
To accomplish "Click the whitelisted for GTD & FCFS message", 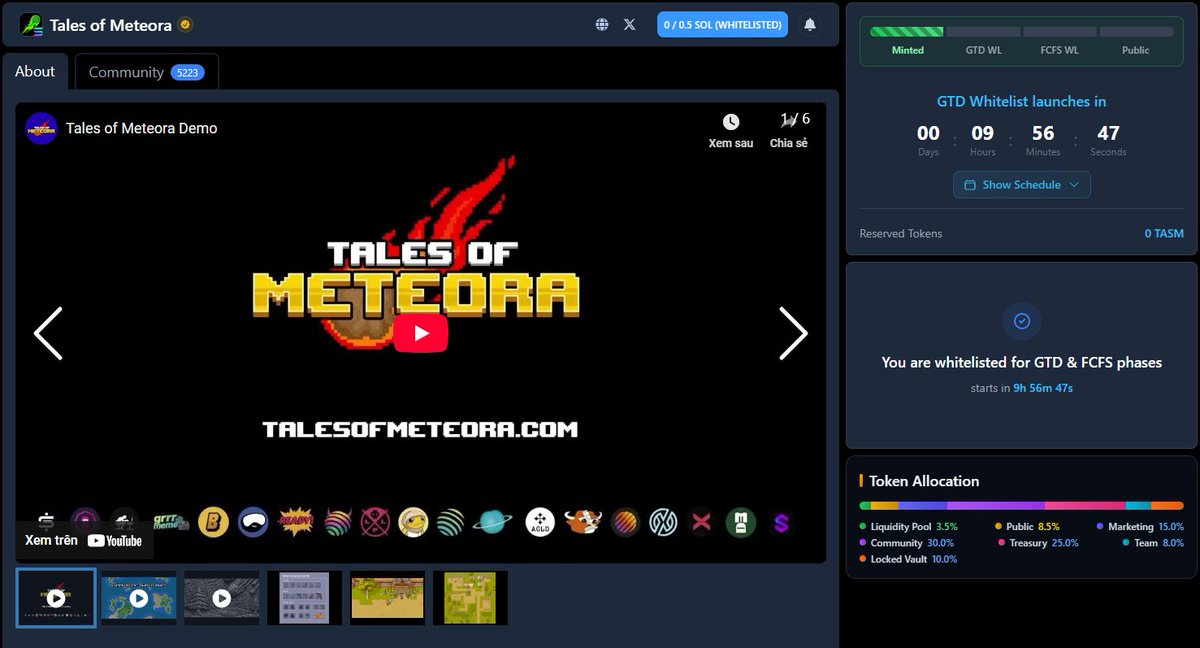I will (1021, 363).
